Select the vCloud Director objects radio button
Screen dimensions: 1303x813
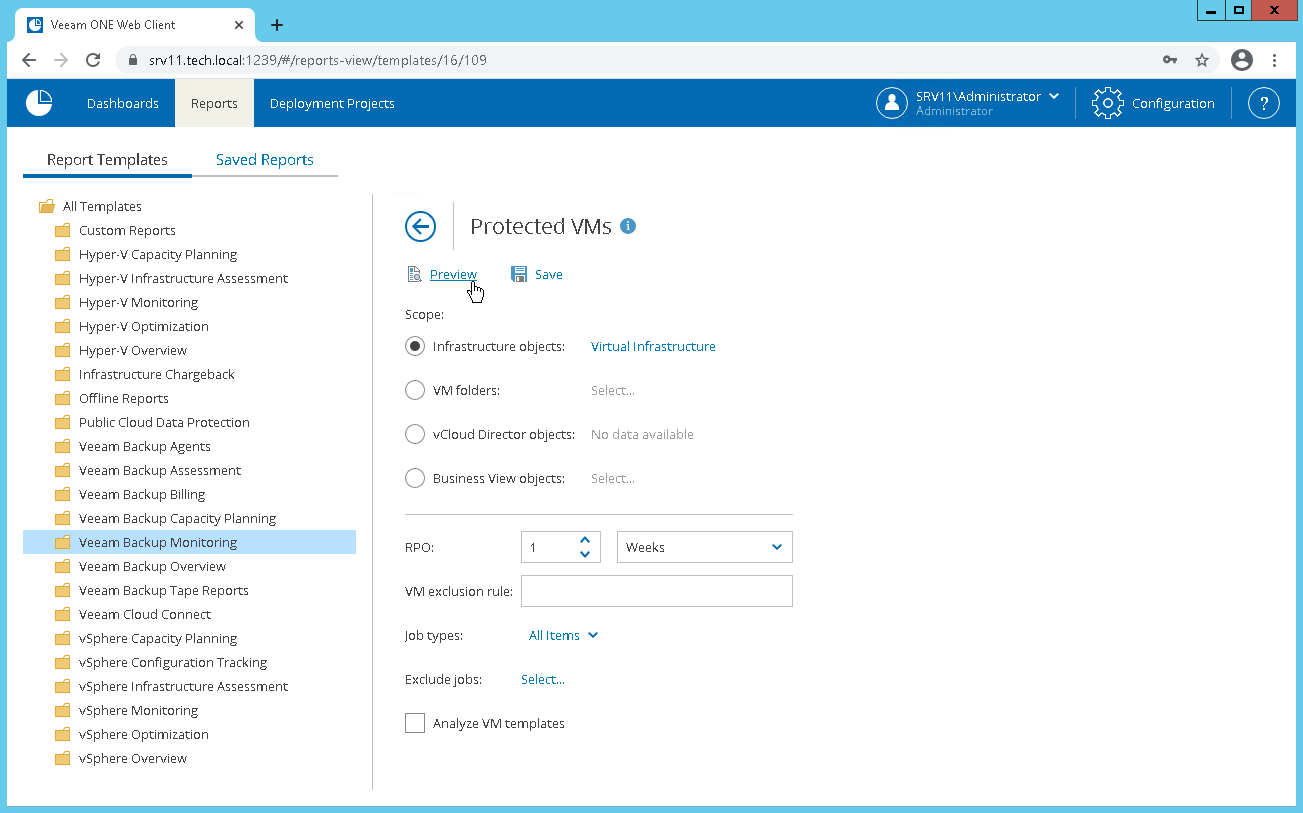click(x=415, y=434)
